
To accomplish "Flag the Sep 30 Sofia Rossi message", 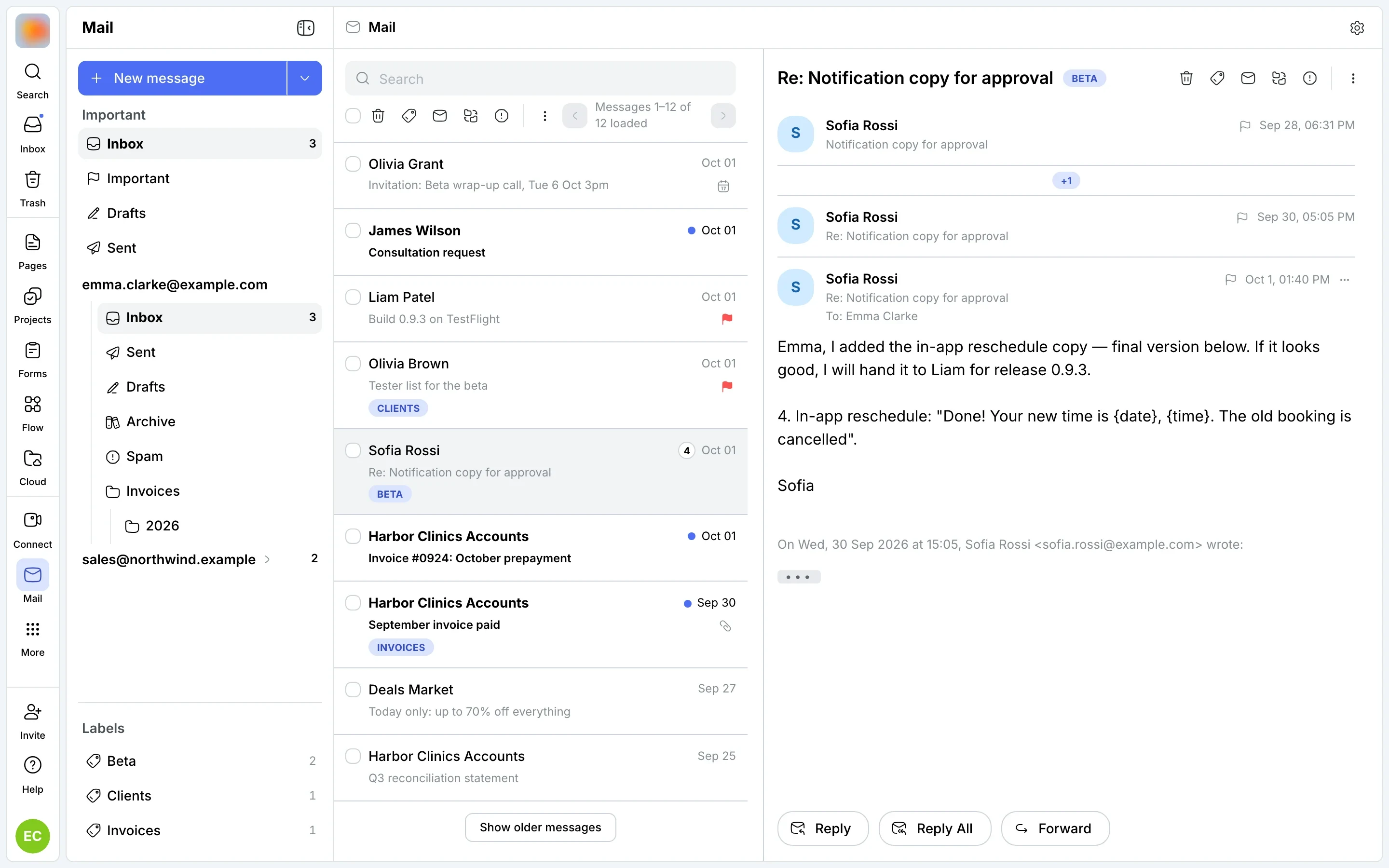I will coord(1242,217).
